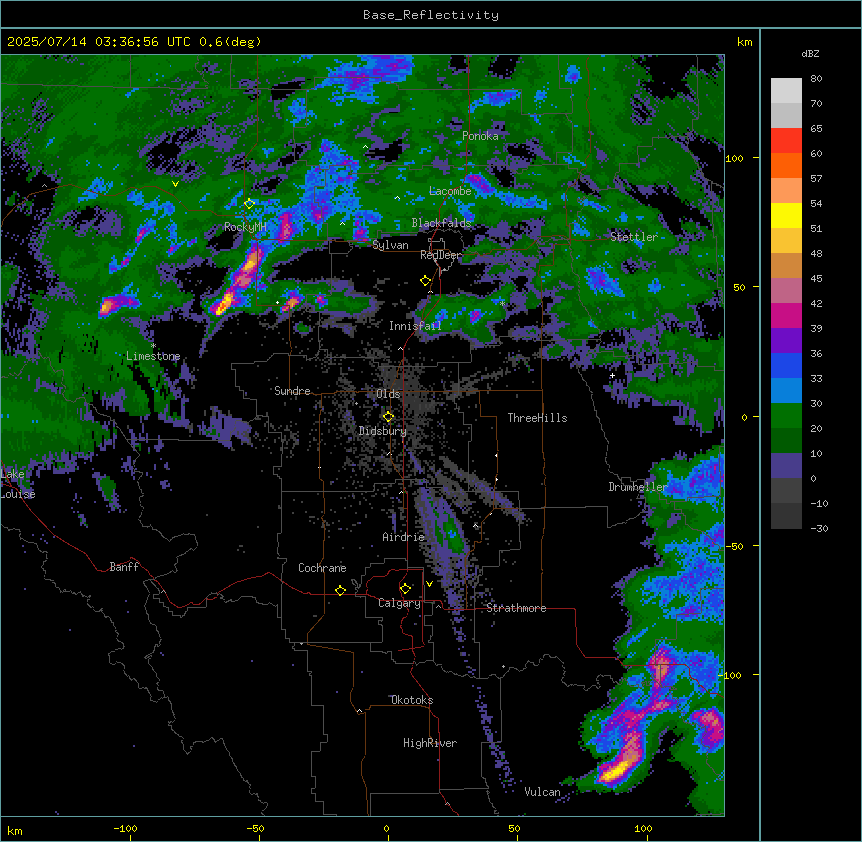Select the red swatch between 65 and 60
This screenshot has width=862, height=842.
point(786,141)
